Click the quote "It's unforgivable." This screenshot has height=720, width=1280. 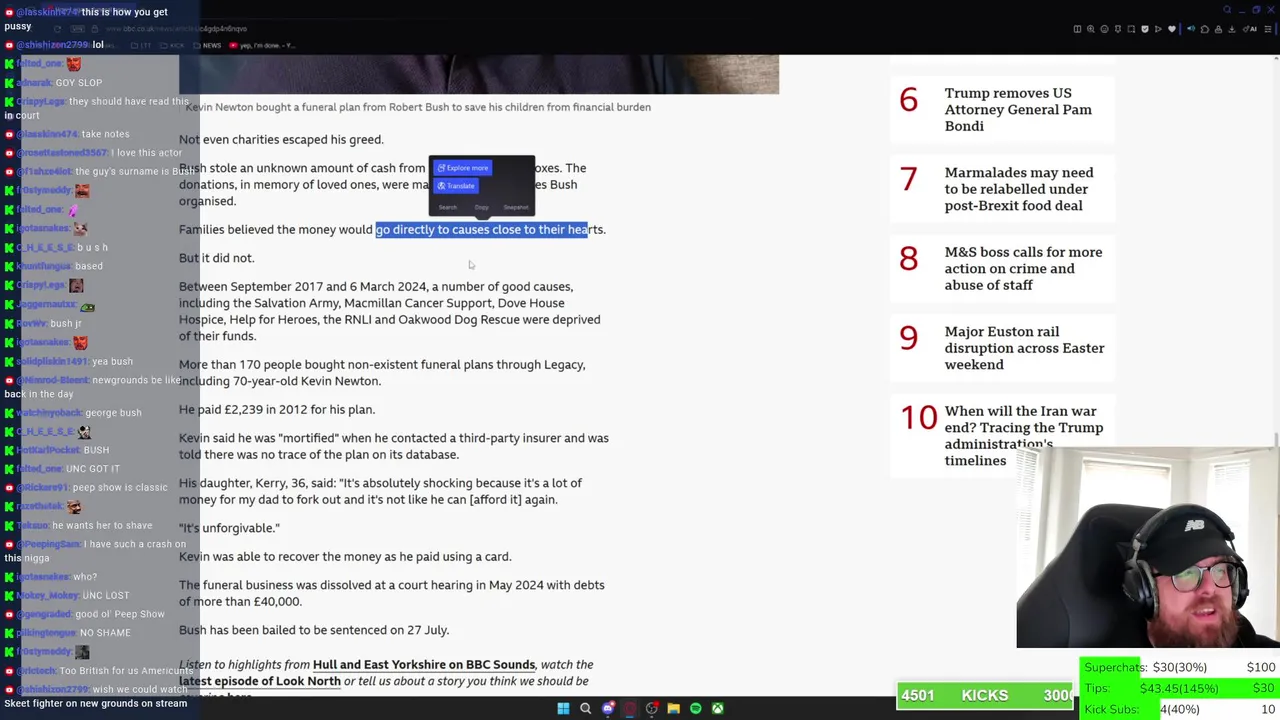click(229, 528)
